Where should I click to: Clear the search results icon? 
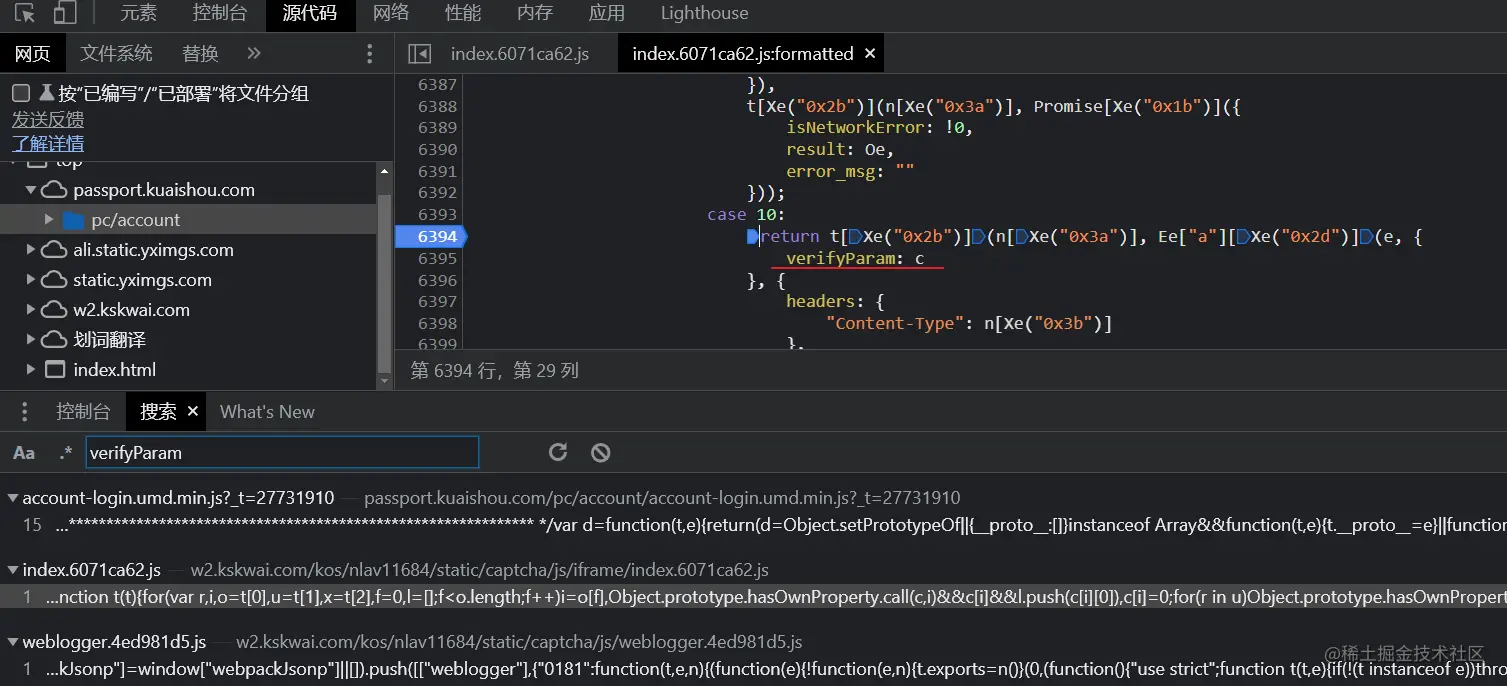[x=600, y=453]
